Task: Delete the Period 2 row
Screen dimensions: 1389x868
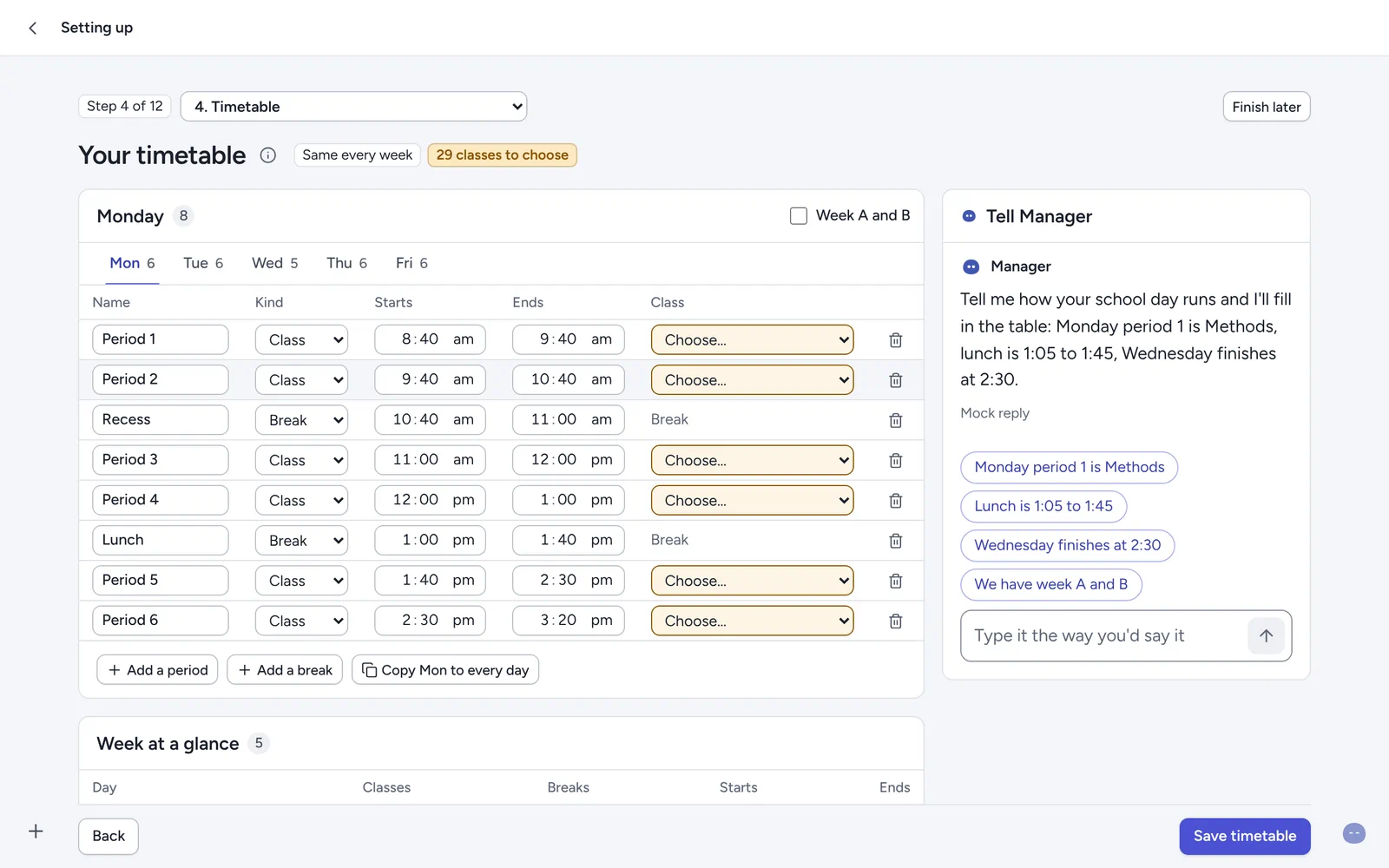Action: (x=896, y=380)
